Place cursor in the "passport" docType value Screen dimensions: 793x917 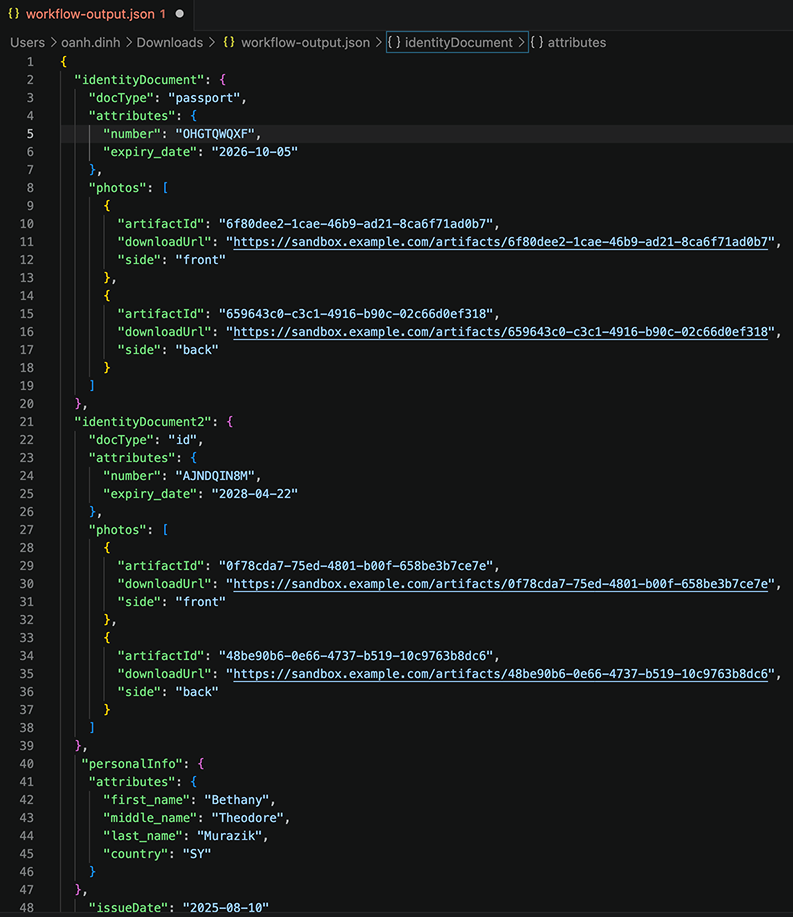point(206,97)
